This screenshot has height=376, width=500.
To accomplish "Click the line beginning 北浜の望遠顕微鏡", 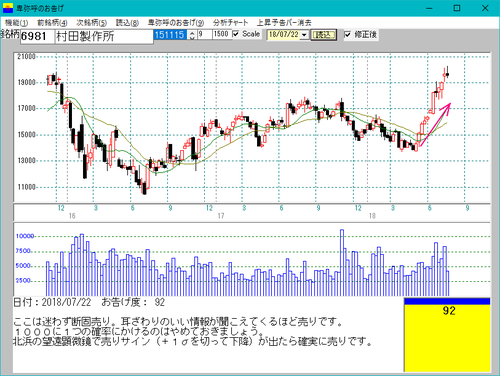I will pos(192,342).
